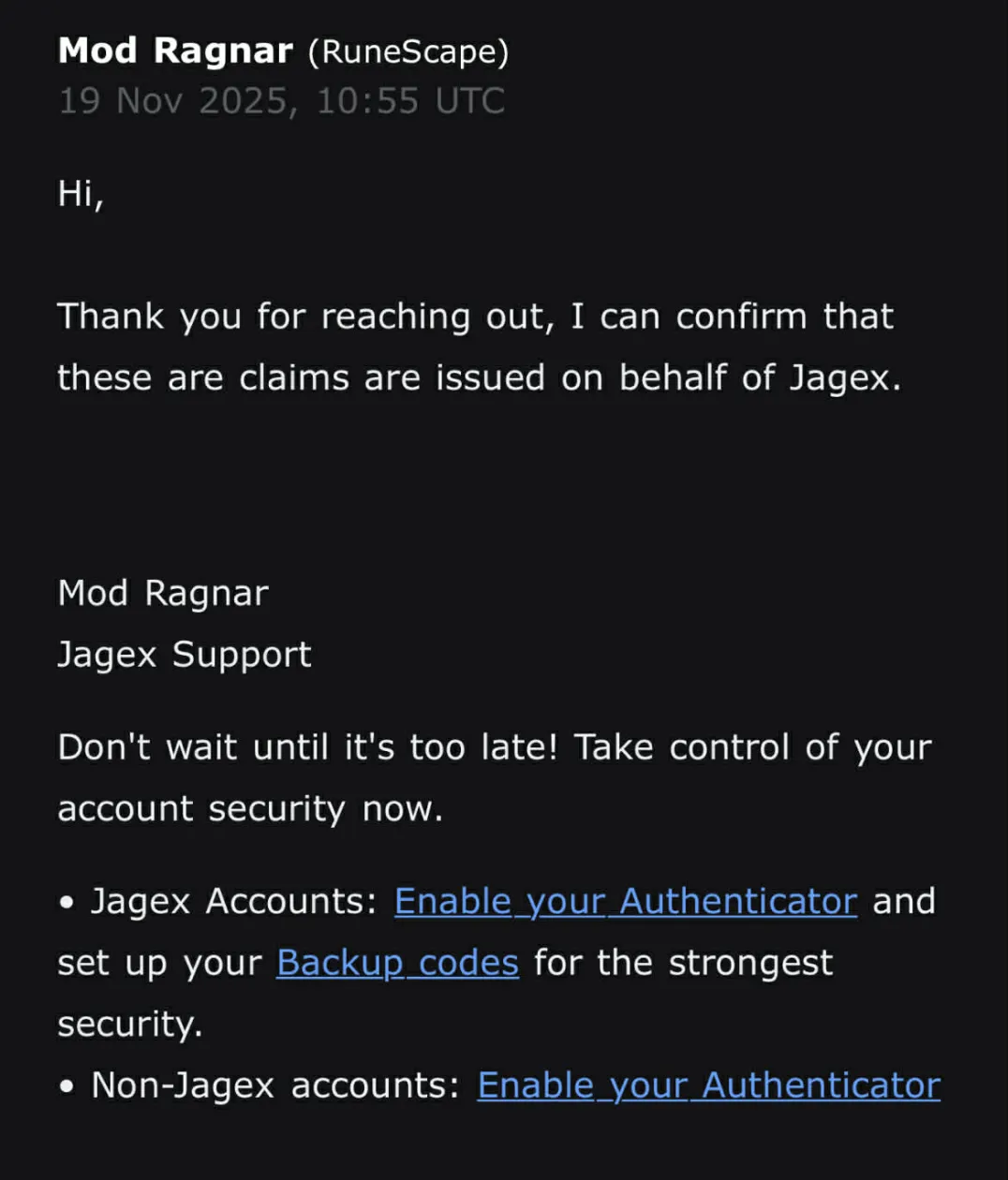
Task: Click the "these are claims are issued" text
Action: point(300,377)
